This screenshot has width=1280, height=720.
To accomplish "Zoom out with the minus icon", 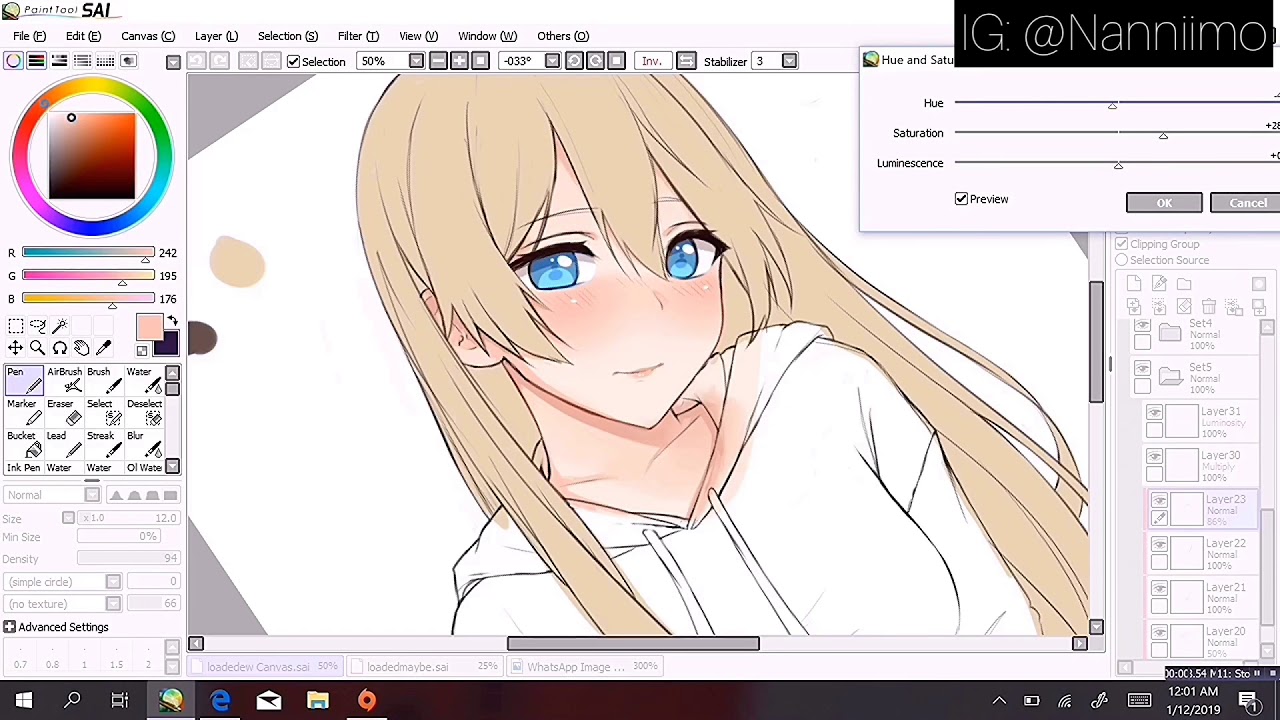I will [x=438, y=61].
